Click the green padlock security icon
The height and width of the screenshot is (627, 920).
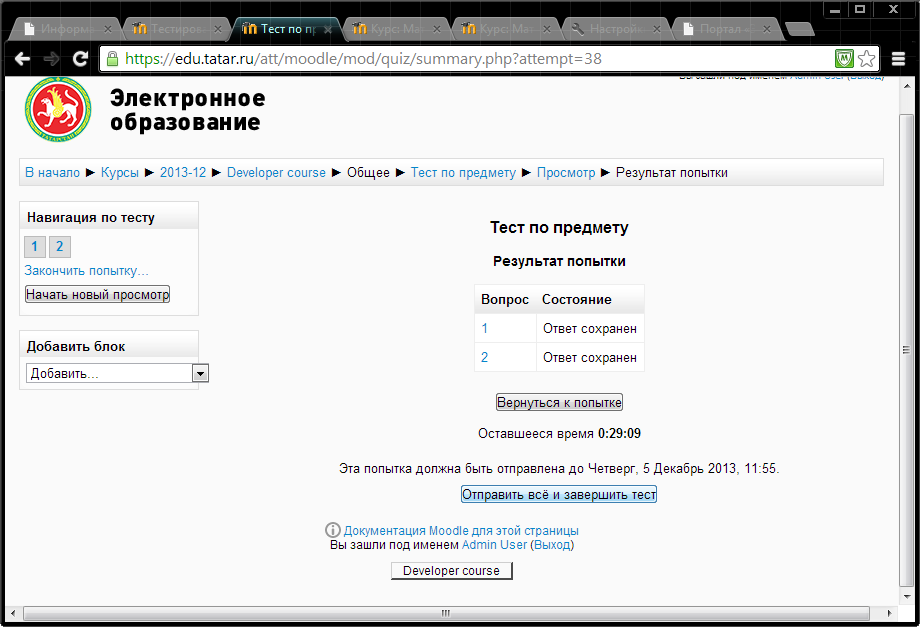(112, 59)
